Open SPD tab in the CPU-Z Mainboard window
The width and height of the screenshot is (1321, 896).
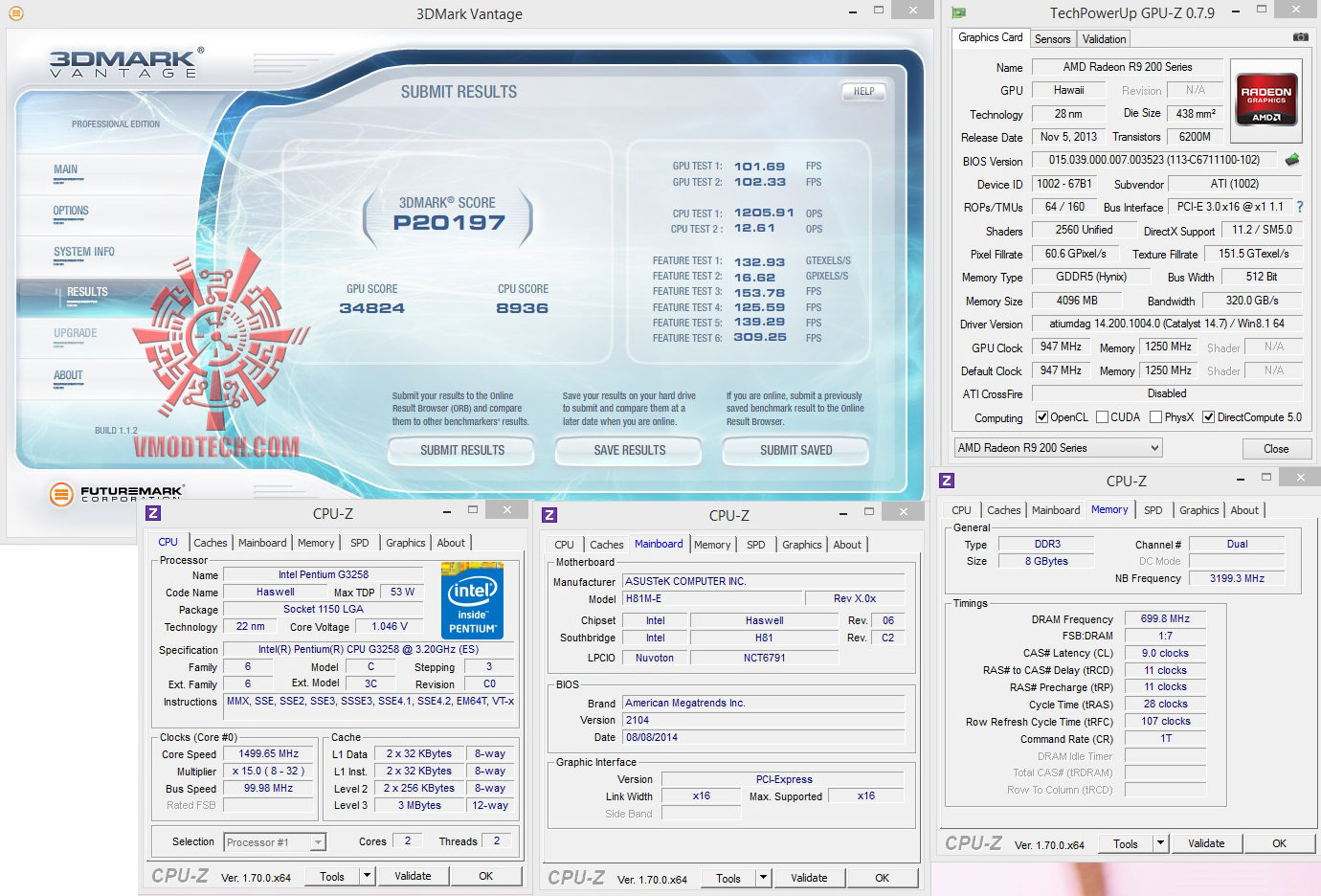click(756, 545)
